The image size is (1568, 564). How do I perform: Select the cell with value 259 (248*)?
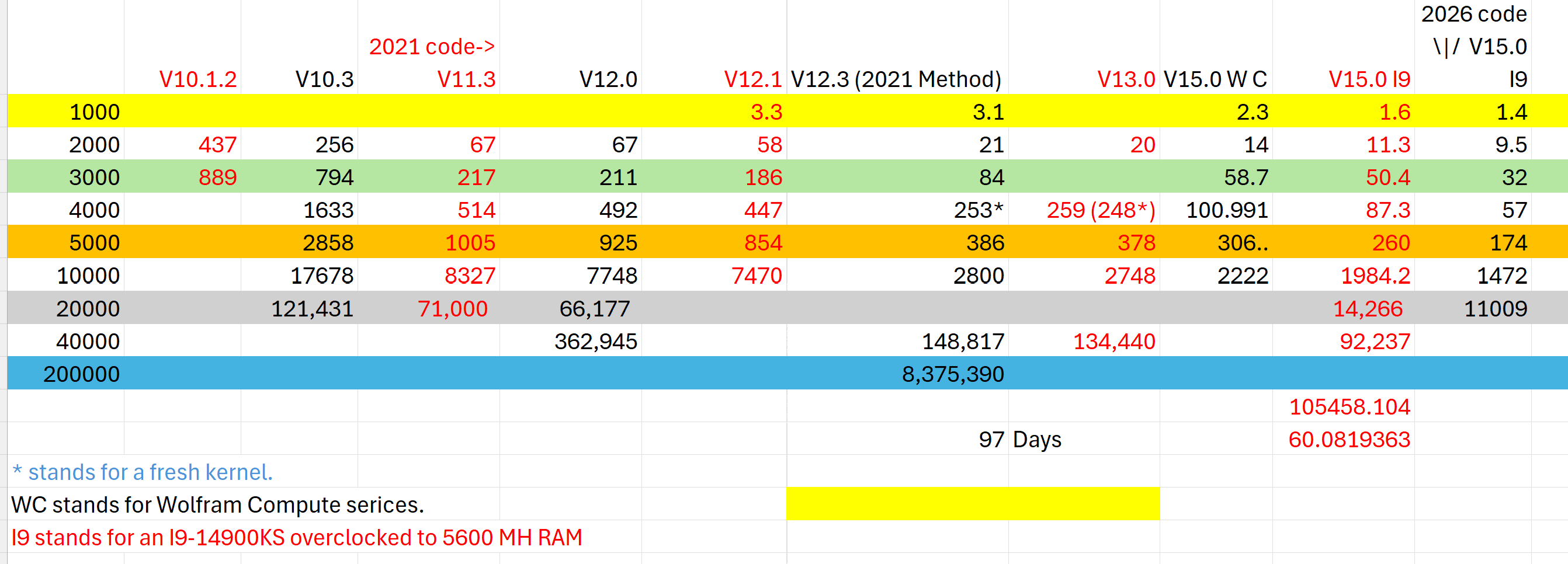click(x=1084, y=210)
